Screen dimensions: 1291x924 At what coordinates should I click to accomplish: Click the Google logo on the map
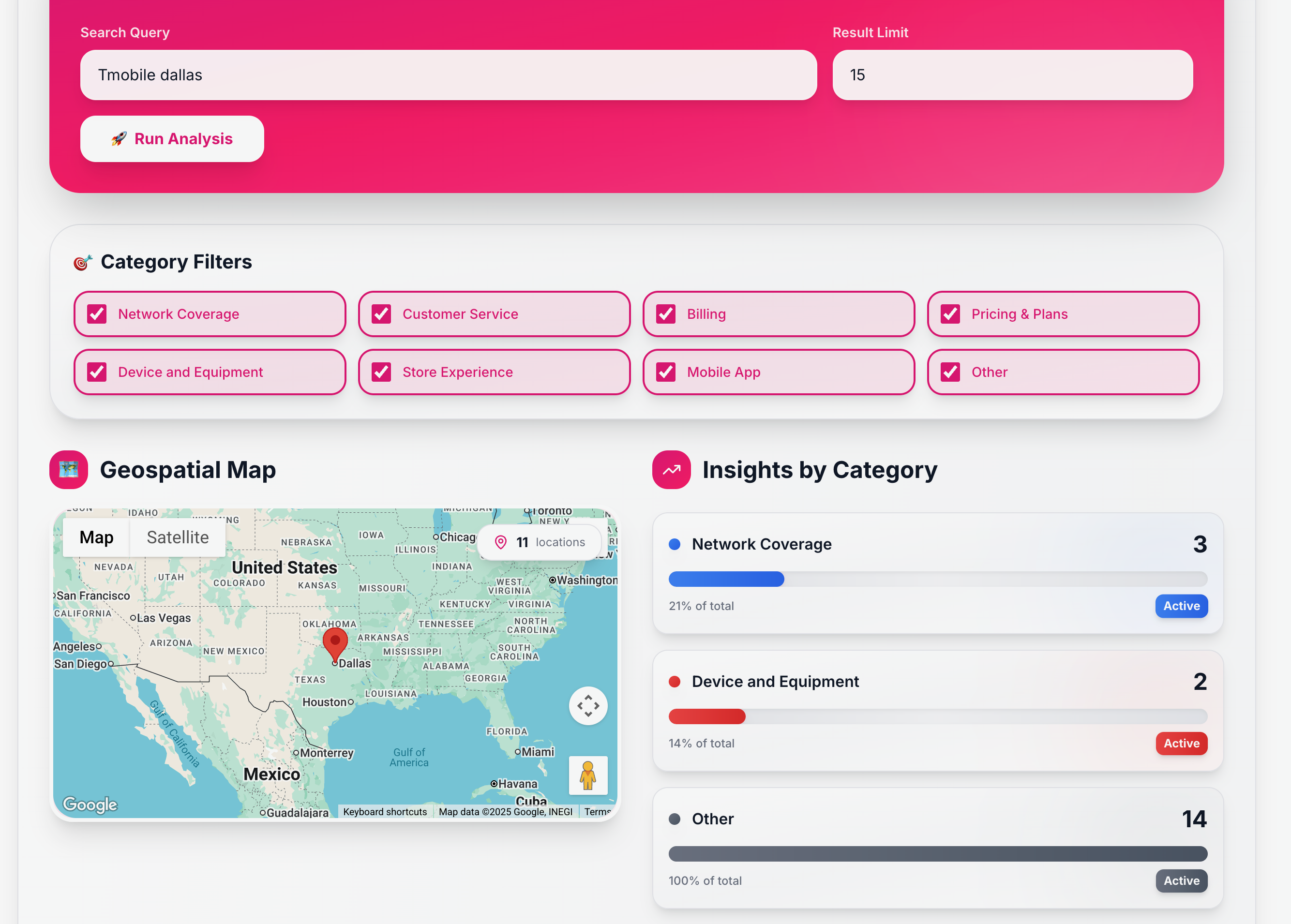90,804
